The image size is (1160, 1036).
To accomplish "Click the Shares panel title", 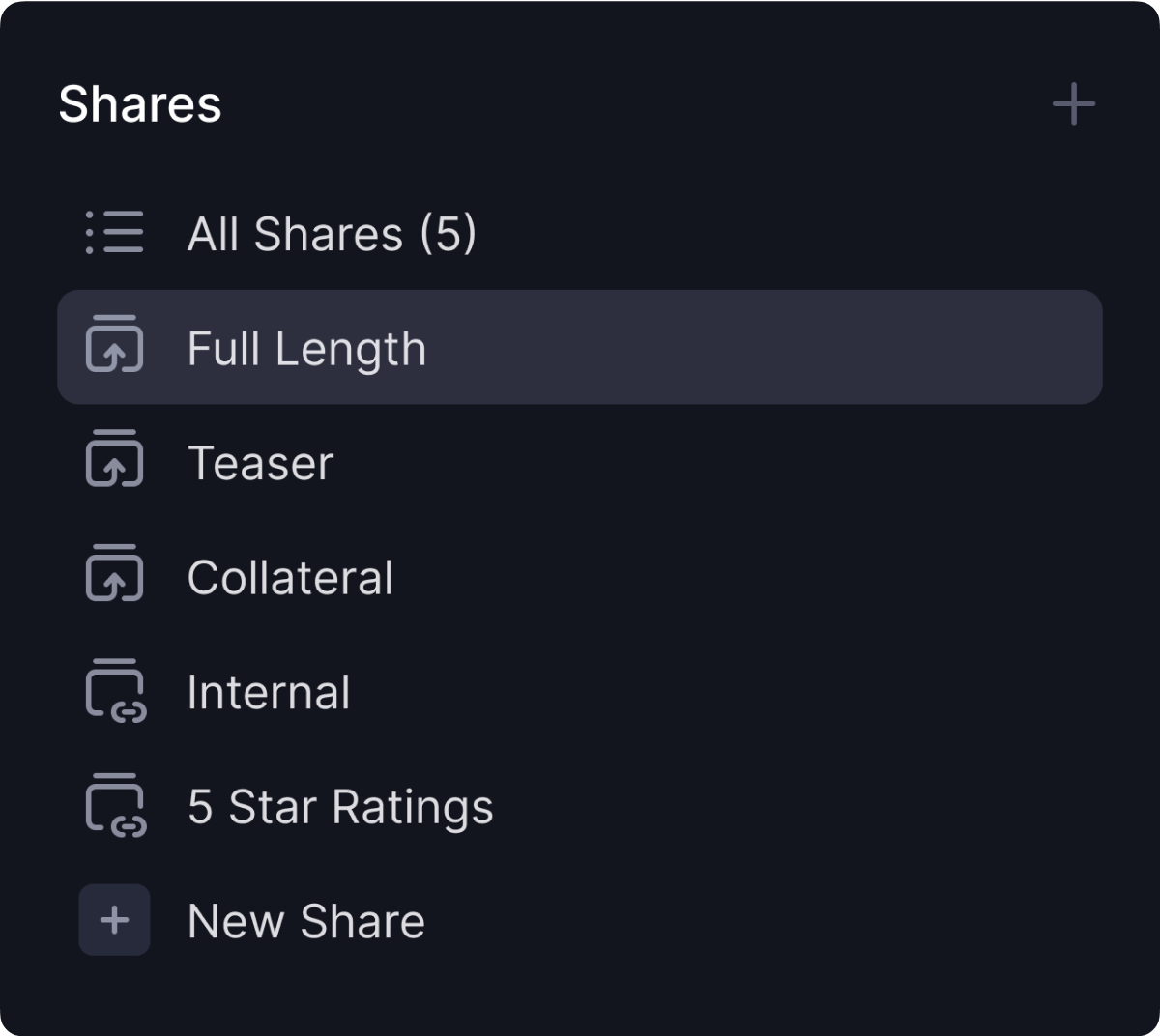I will (x=141, y=104).
